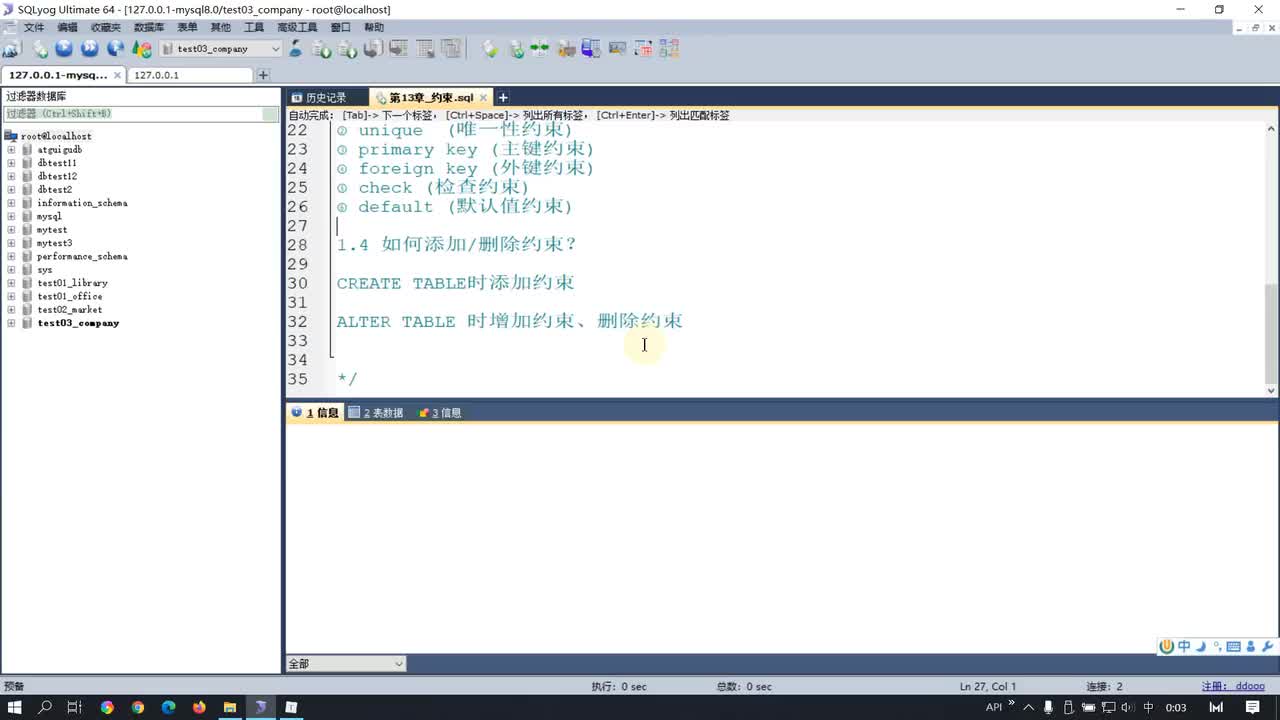Click the IME wrench settings icon
The height and width of the screenshot is (720, 1280).
pos(1267,647)
